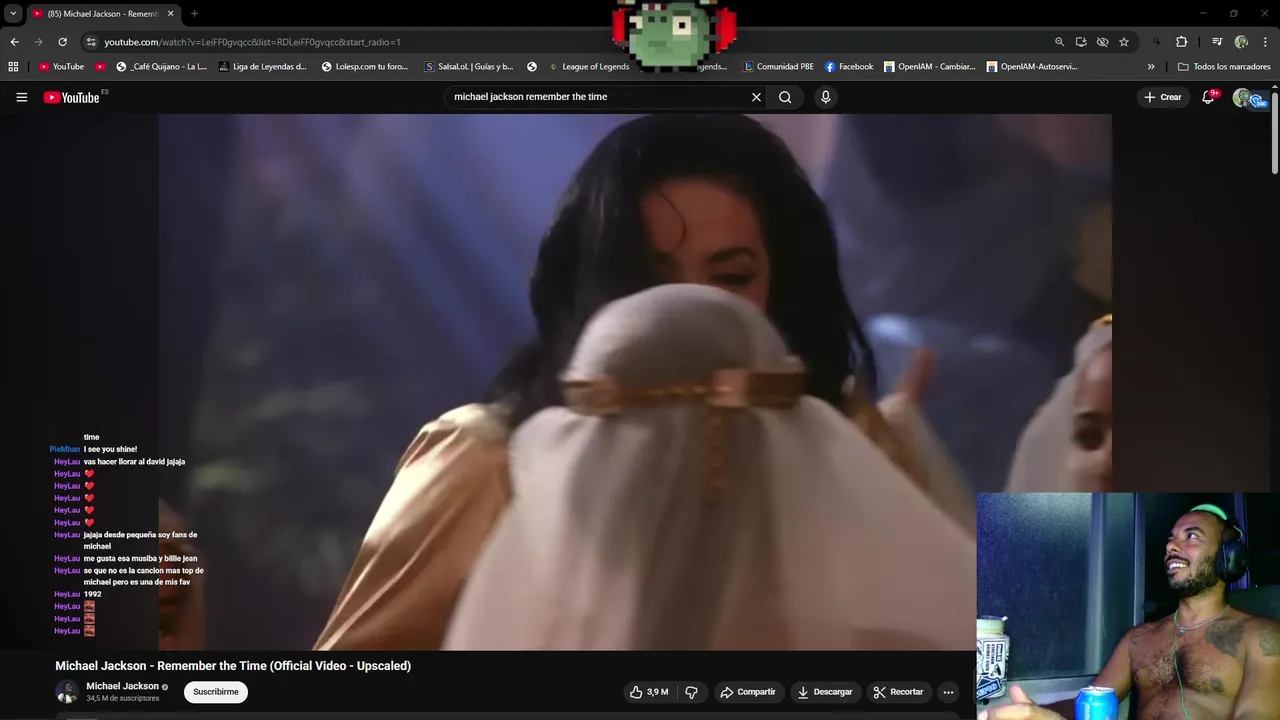Click the video player area

tap(635, 382)
